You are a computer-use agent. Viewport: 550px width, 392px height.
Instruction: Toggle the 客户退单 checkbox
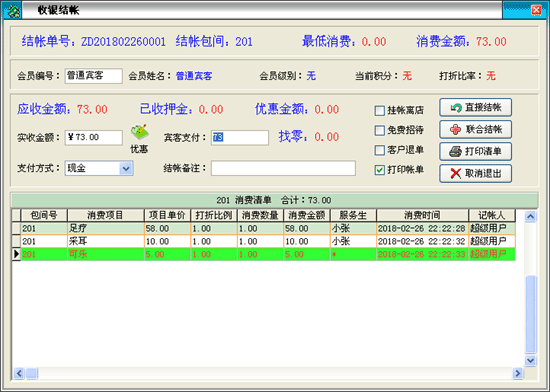[x=380, y=150]
